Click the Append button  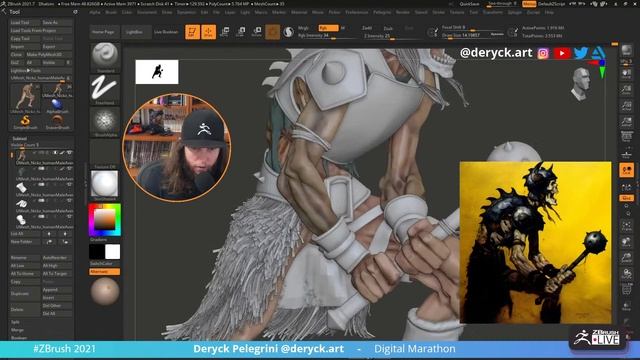coord(57,290)
